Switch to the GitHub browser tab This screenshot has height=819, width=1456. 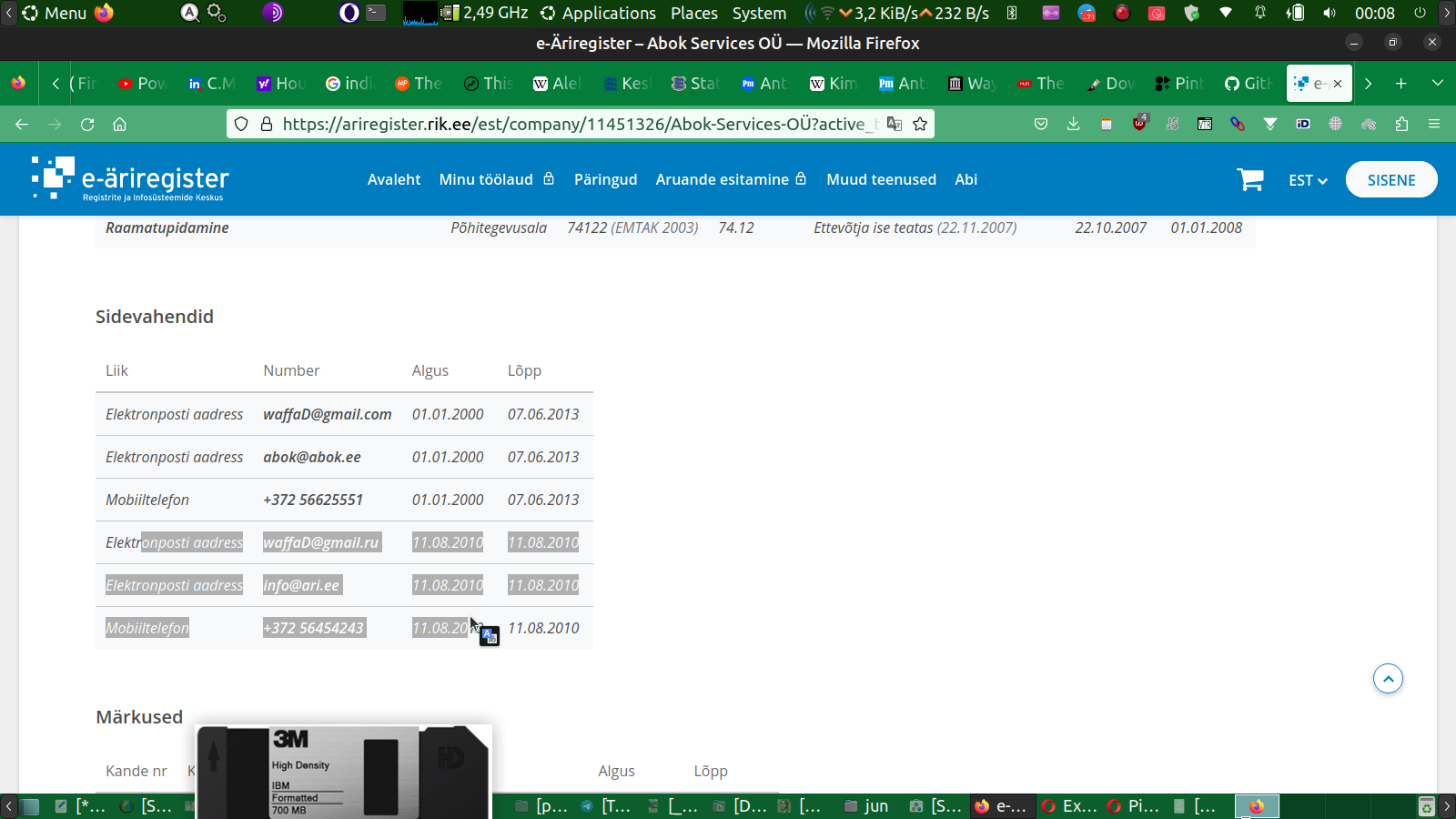click(x=1248, y=83)
